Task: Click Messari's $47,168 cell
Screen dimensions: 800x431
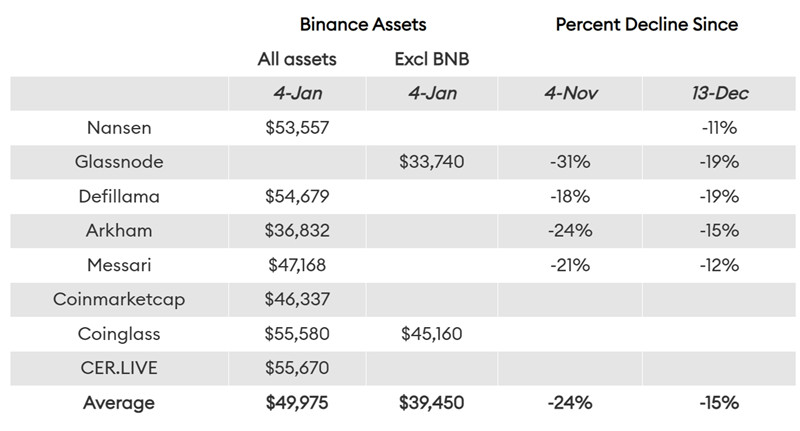Action: tap(297, 265)
